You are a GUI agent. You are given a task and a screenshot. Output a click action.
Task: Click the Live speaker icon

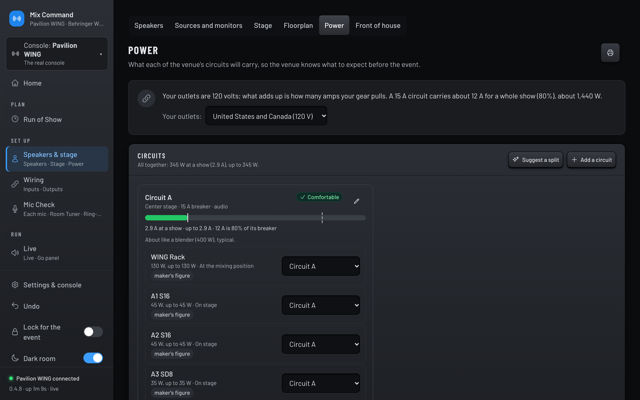pyautogui.click(x=15, y=253)
